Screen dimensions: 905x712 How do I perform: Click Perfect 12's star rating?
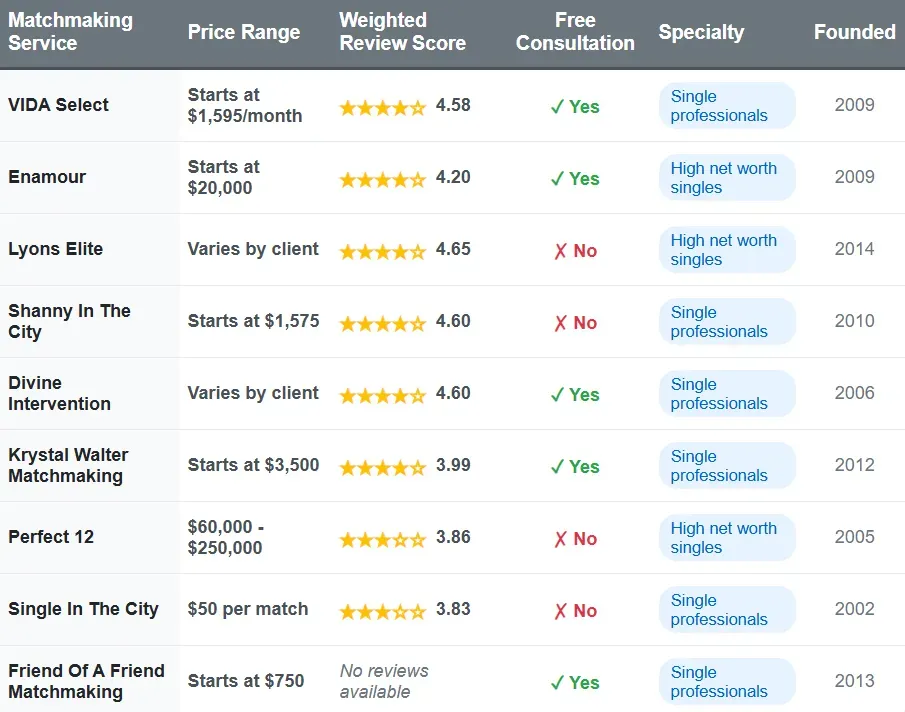tap(382, 539)
